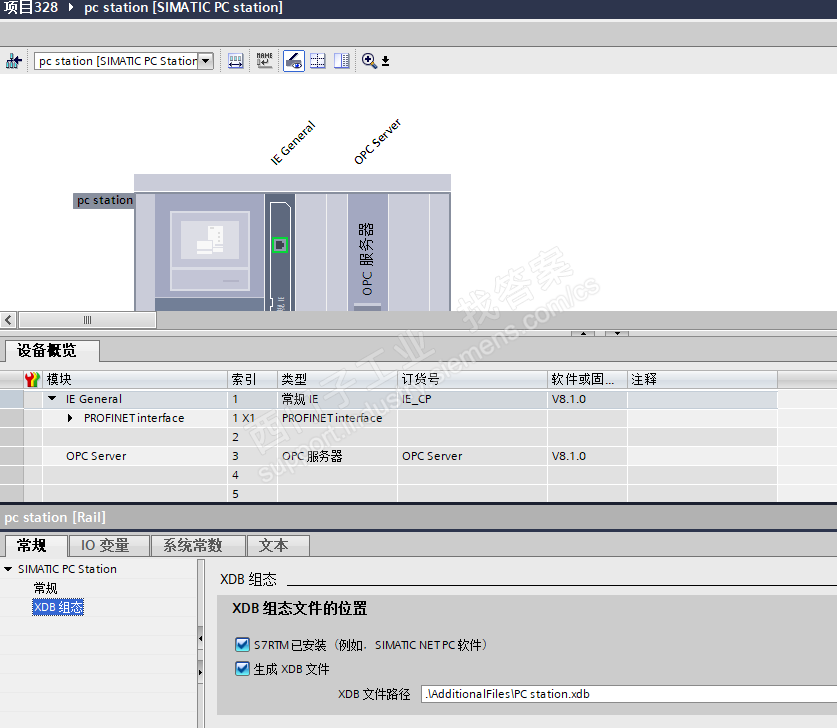Click the 注释 column header
837x728 pixels.
pyautogui.click(x=702, y=379)
